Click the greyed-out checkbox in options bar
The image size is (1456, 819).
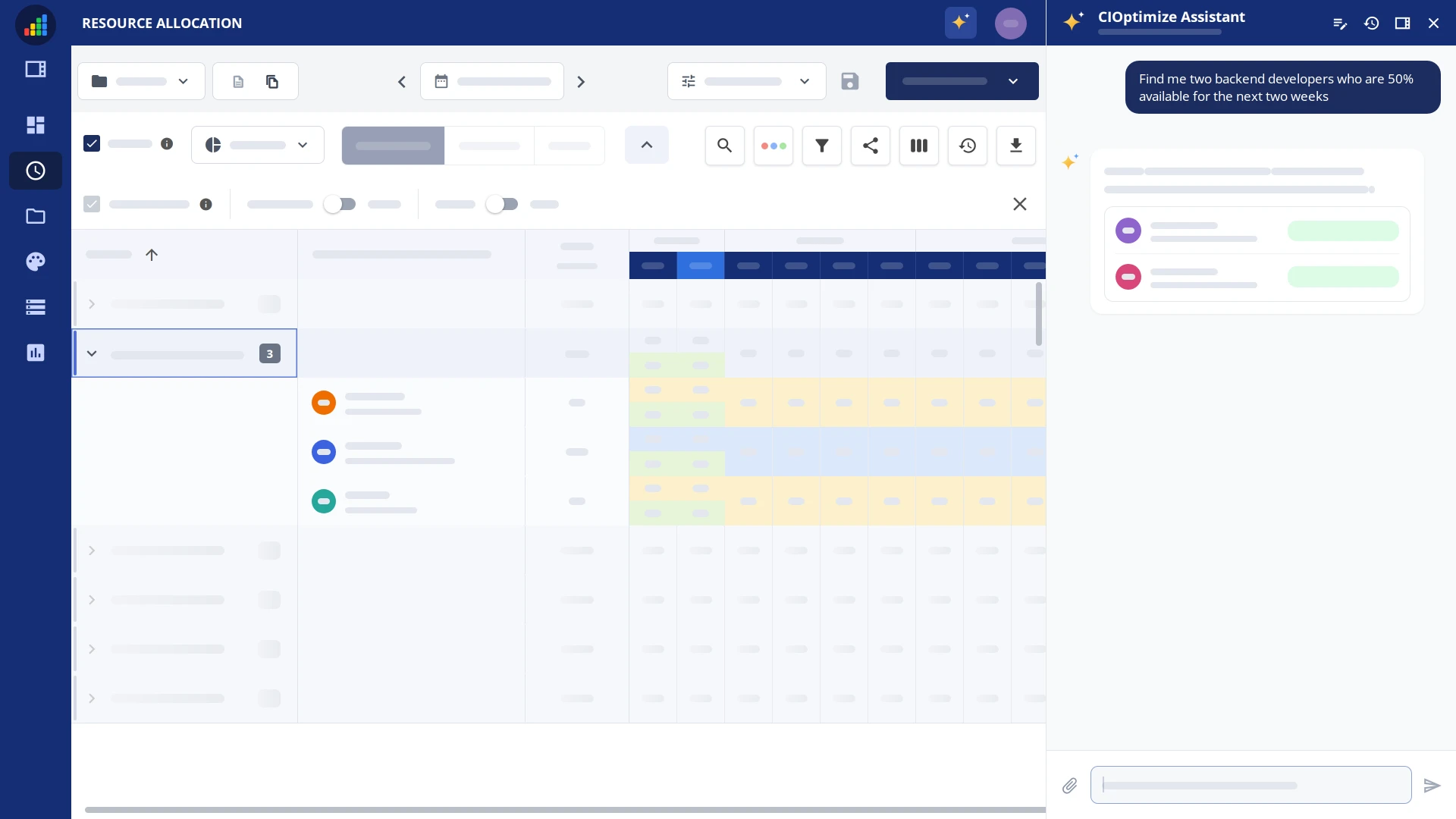point(92,204)
